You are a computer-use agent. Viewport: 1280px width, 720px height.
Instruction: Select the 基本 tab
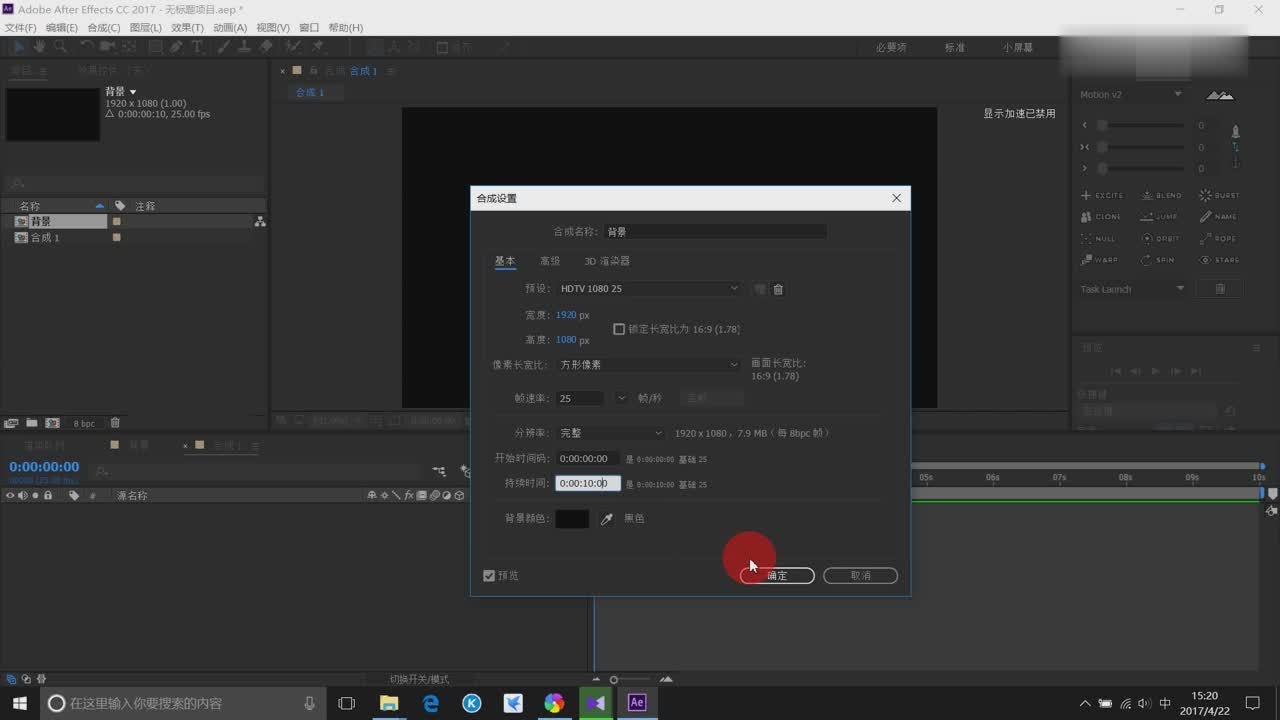point(505,261)
